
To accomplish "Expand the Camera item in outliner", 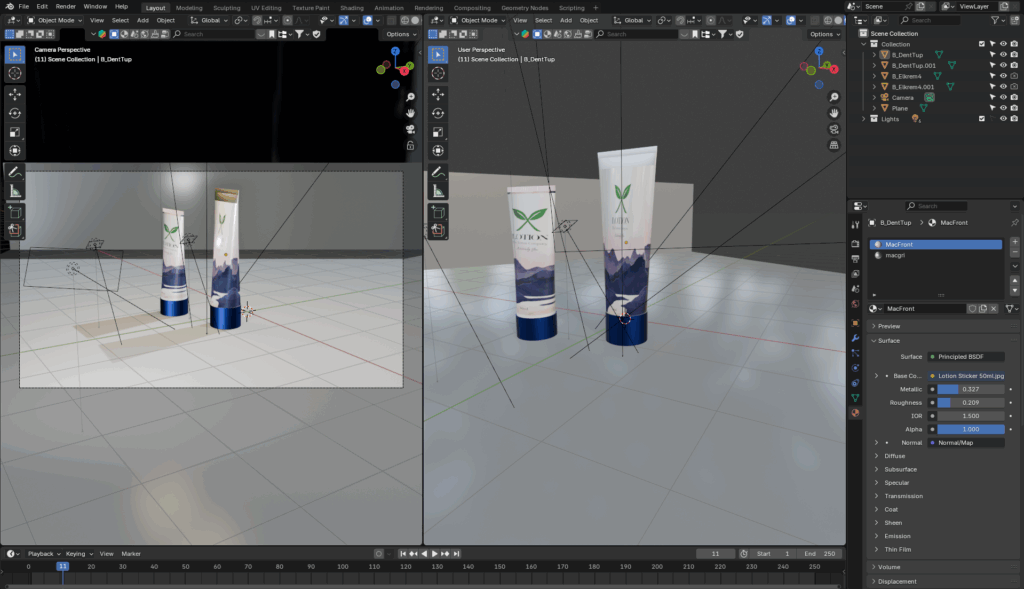I will (x=873, y=98).
